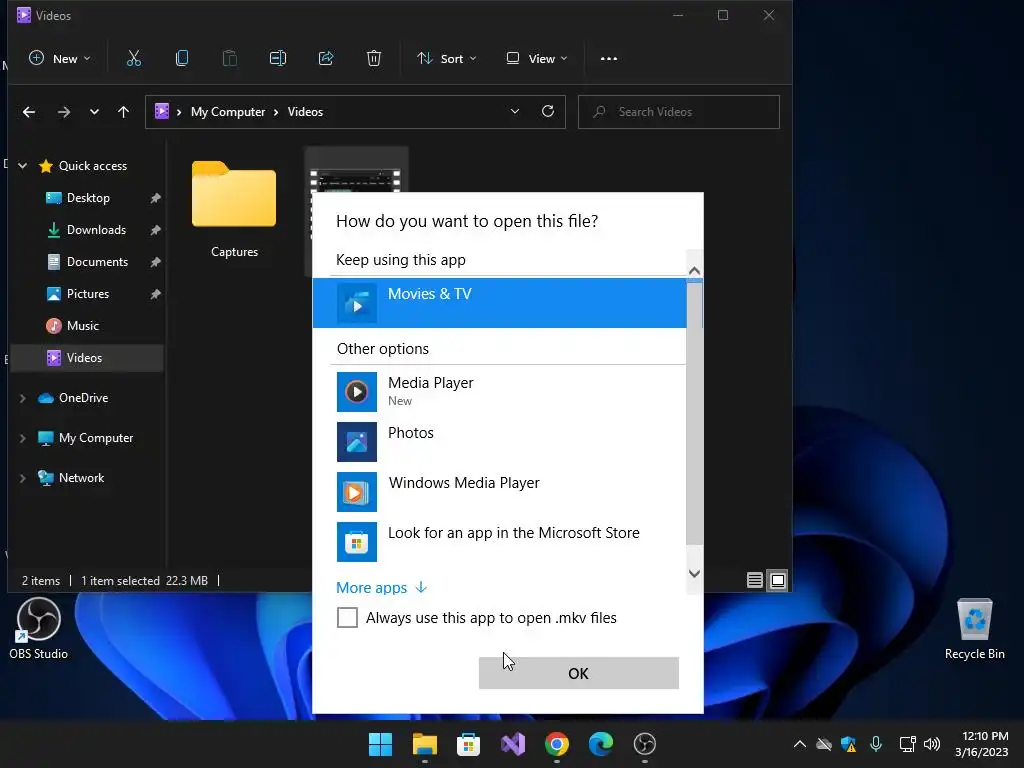This screenshot has width=1024, height=768.
Task: Go forward with the right arrow
Action: 63,112
